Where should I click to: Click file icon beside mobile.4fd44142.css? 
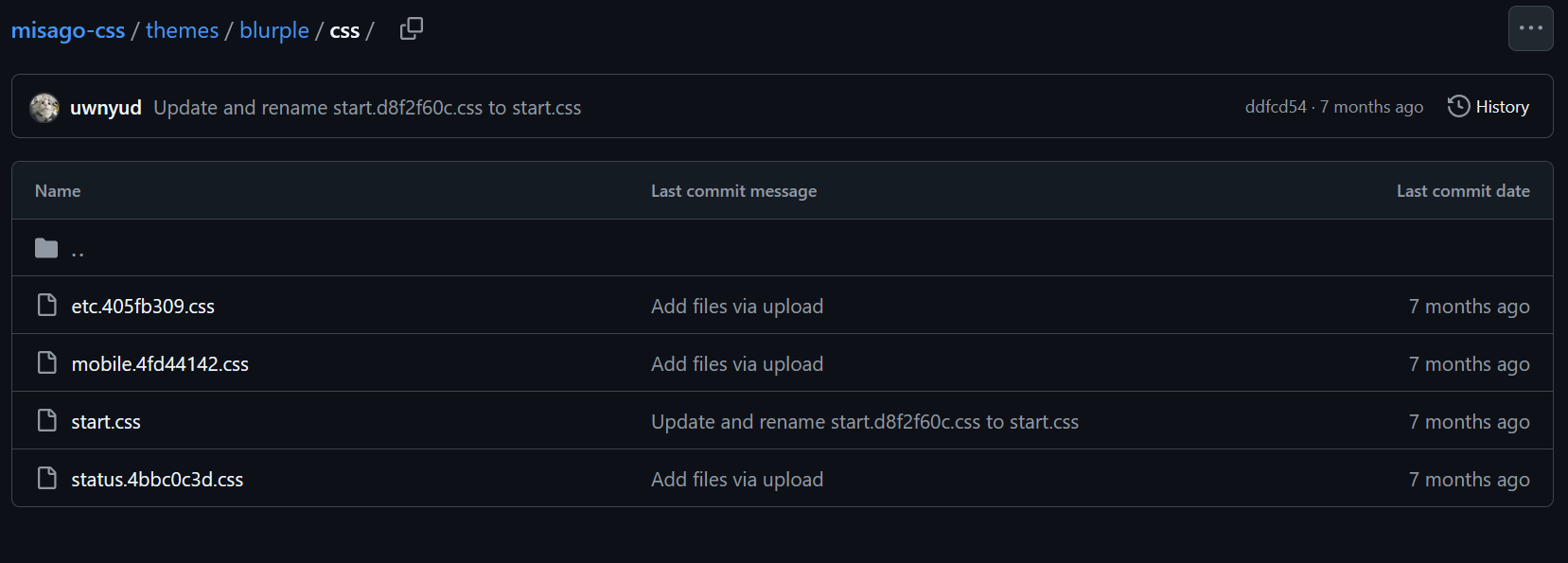click(x=47, y=363)
